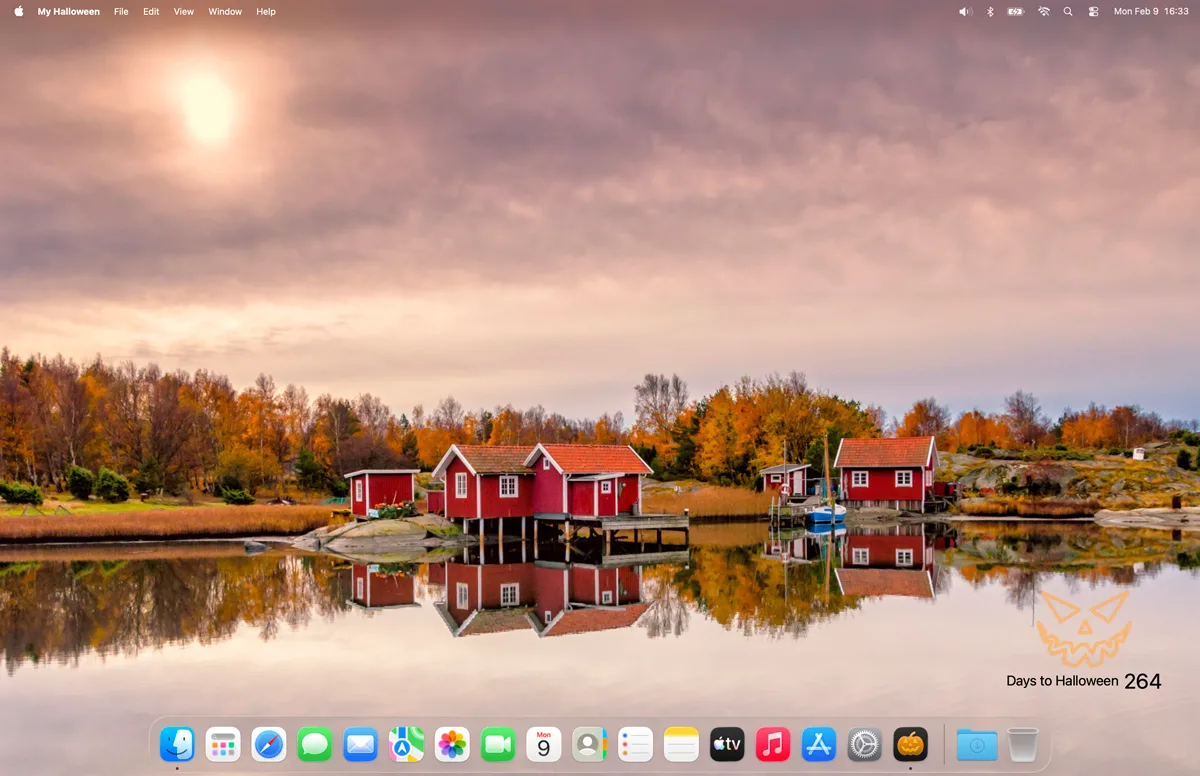Open Control Center from the menu bar
The image size is (1200, 776).
coord(1093,12)
